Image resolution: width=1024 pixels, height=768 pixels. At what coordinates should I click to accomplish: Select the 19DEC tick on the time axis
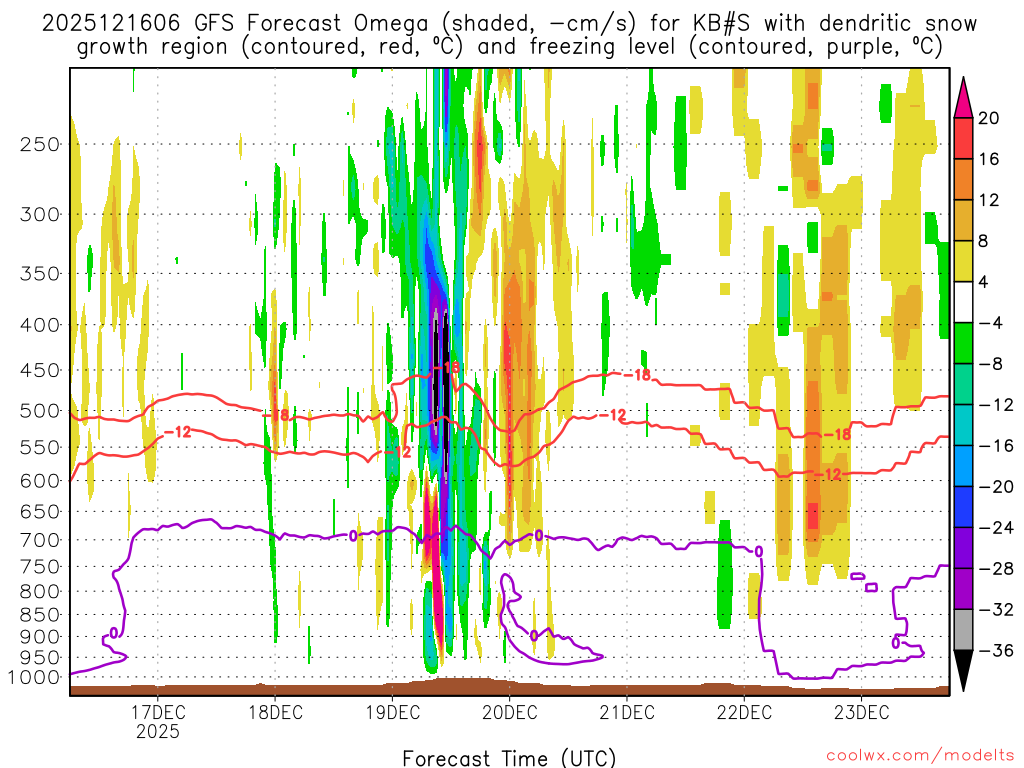(x=392, y=712)
